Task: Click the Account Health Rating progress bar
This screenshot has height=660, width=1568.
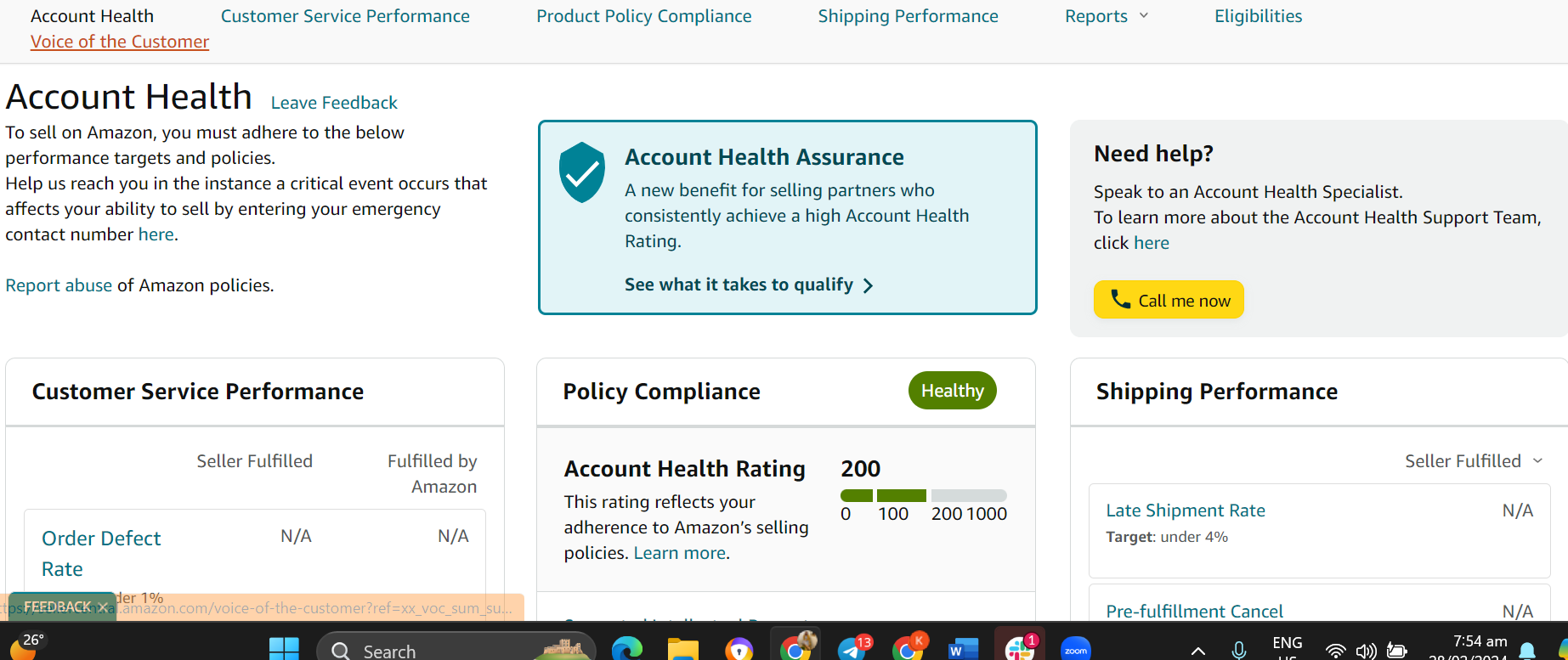Action: pyautogui.click(x=924, y=495)
